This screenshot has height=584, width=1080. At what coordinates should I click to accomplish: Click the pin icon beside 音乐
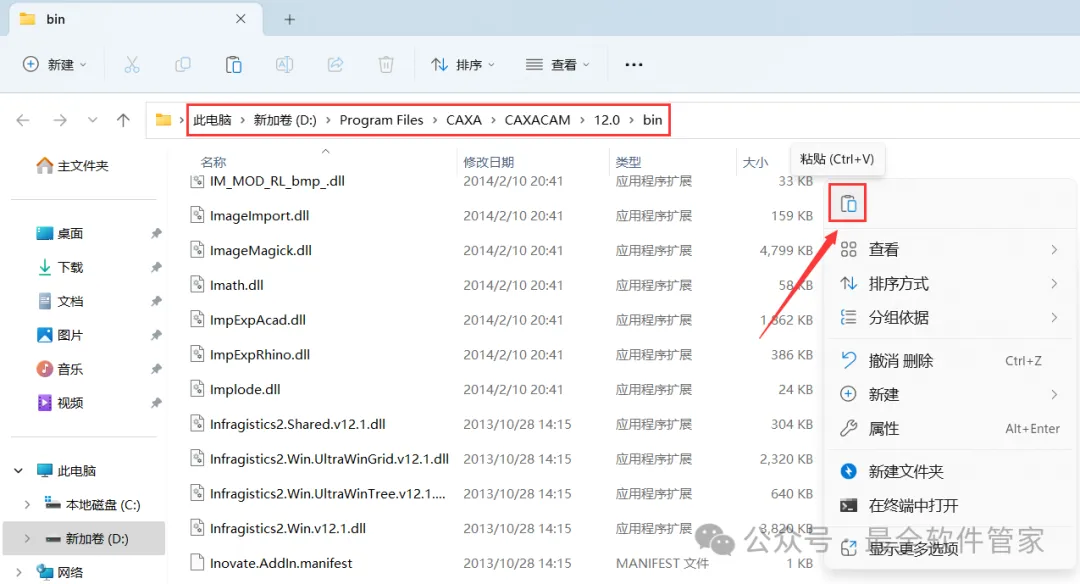[x=156, y=369]
